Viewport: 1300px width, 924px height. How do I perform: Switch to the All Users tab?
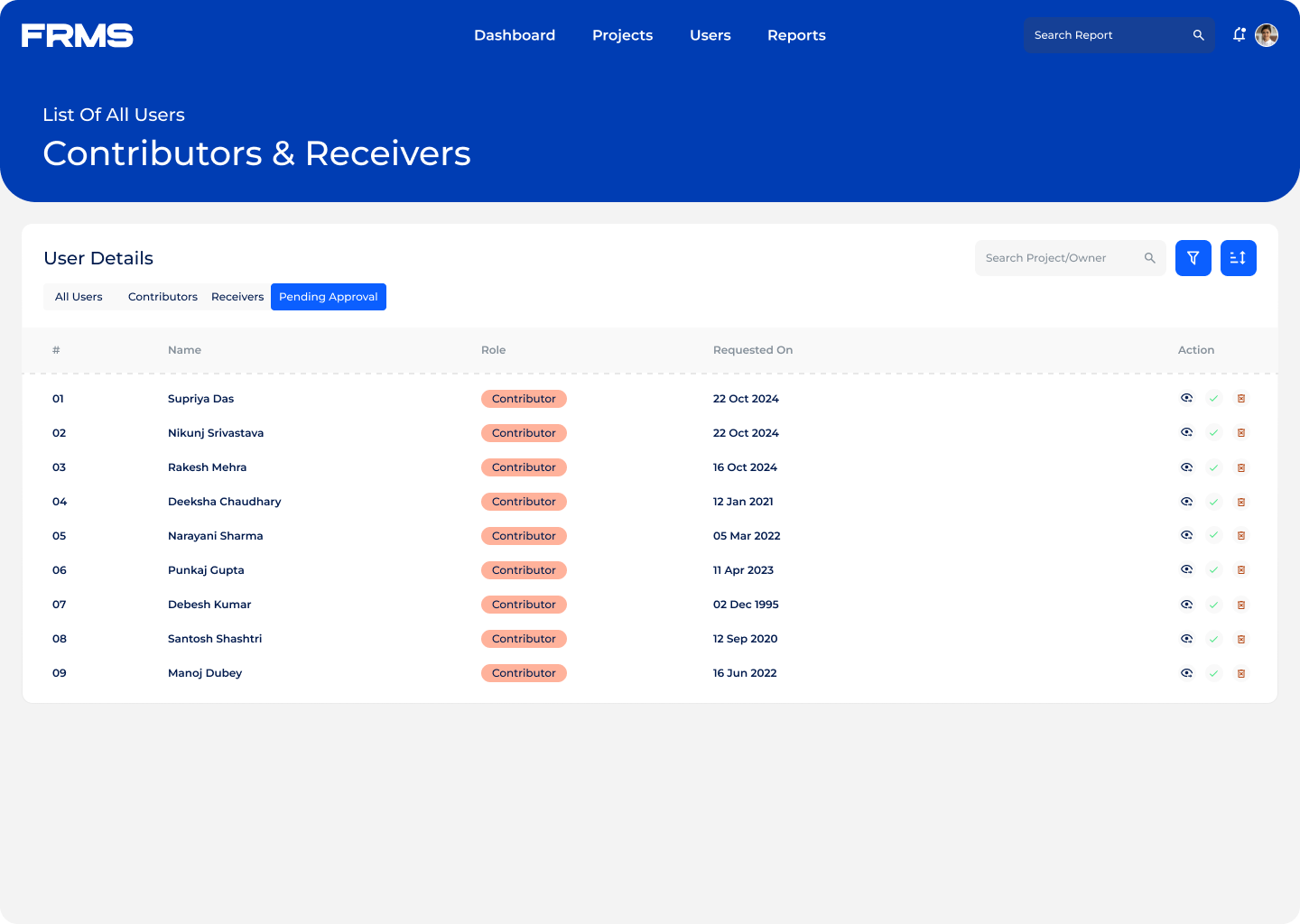(x=79, y=297)
